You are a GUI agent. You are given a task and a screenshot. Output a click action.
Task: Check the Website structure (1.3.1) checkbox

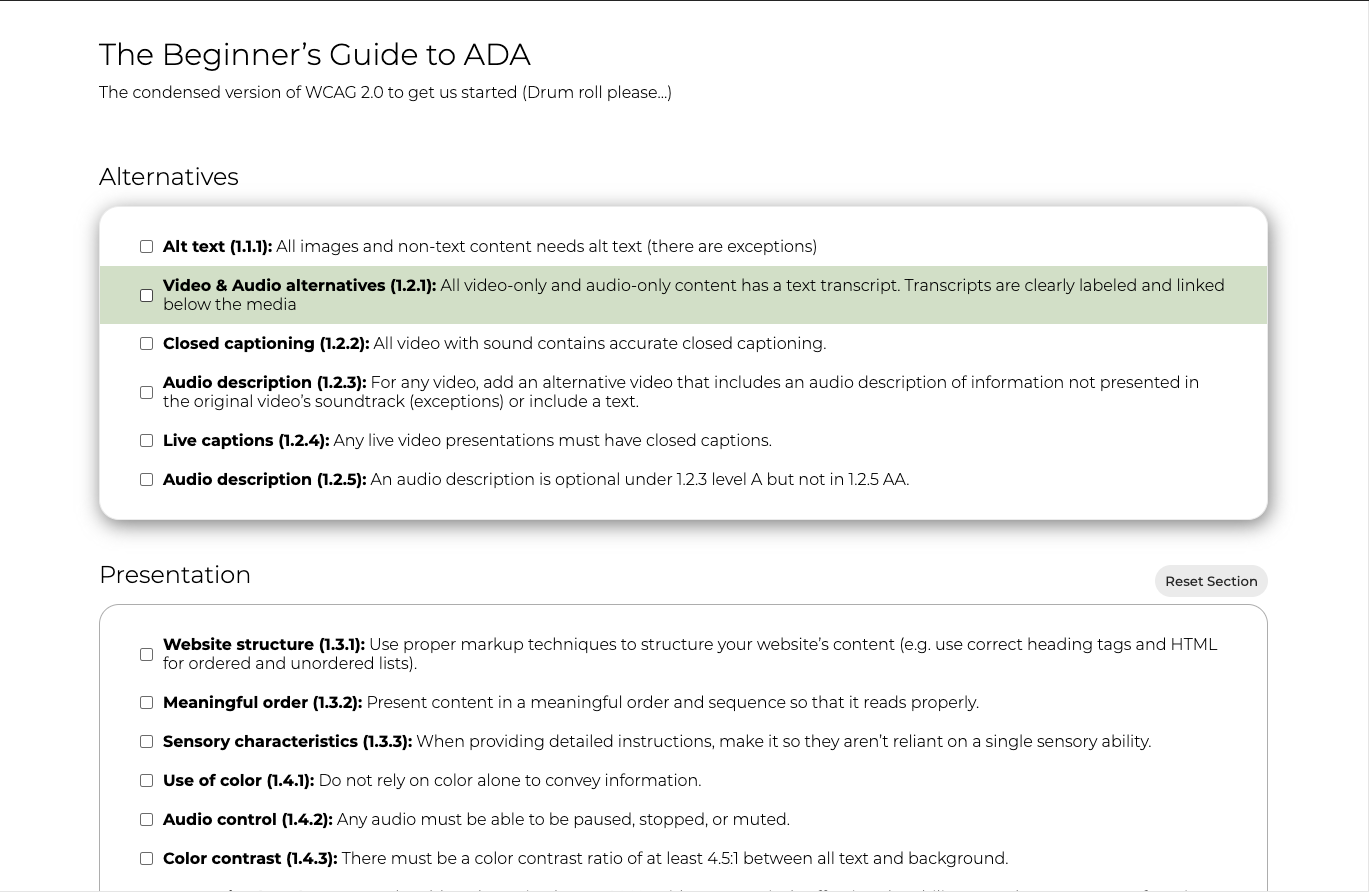coord(146,654)
